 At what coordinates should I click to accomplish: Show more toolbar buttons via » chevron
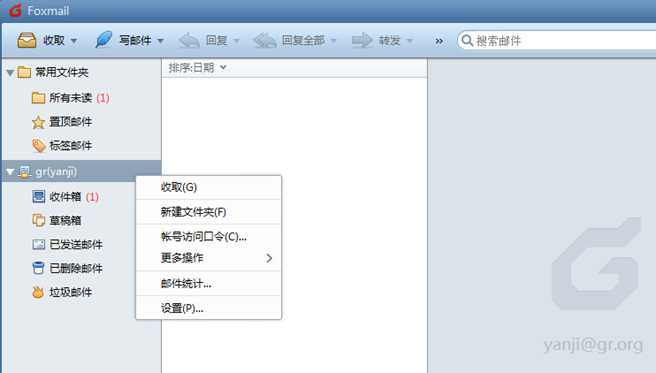click(439, 41)
